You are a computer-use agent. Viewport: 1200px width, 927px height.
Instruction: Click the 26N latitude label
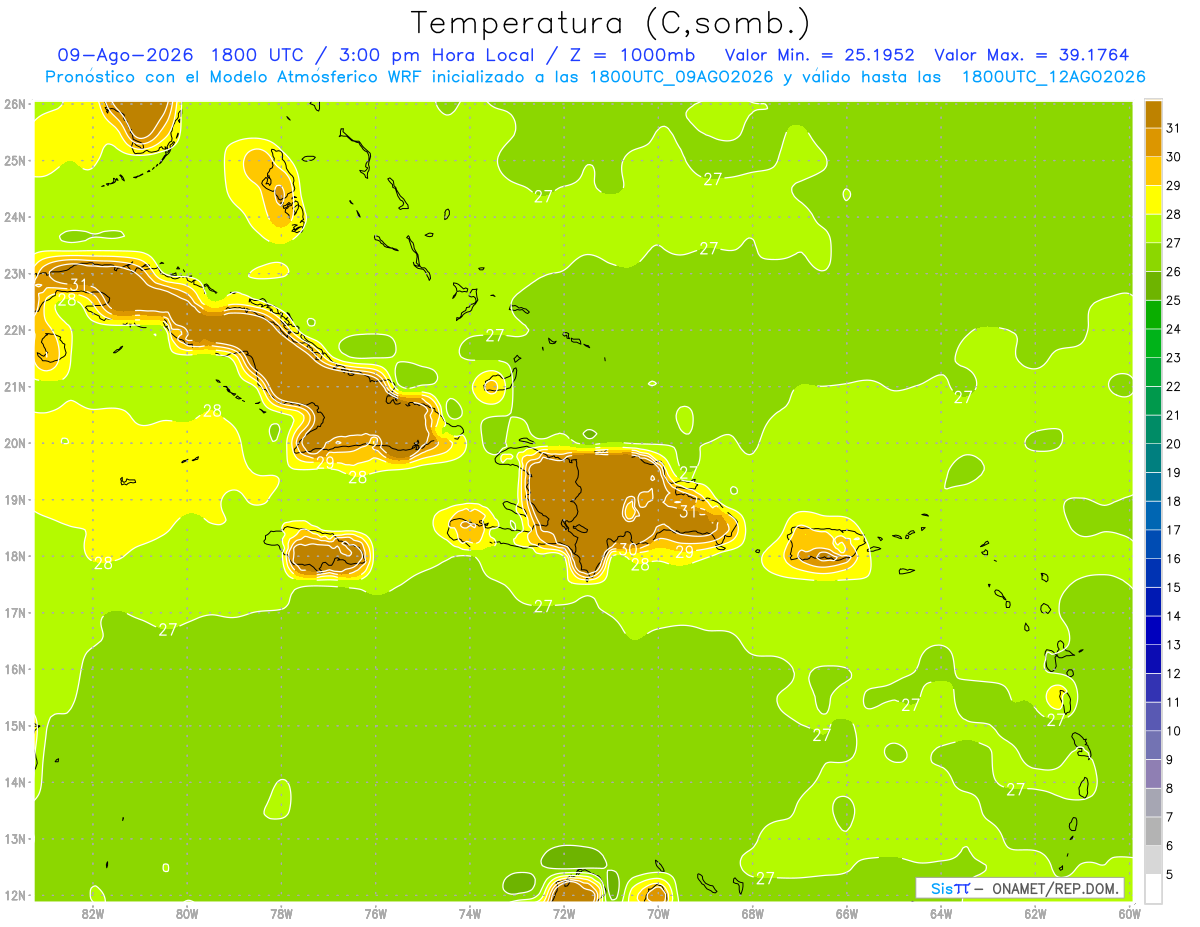click(15, 103)
